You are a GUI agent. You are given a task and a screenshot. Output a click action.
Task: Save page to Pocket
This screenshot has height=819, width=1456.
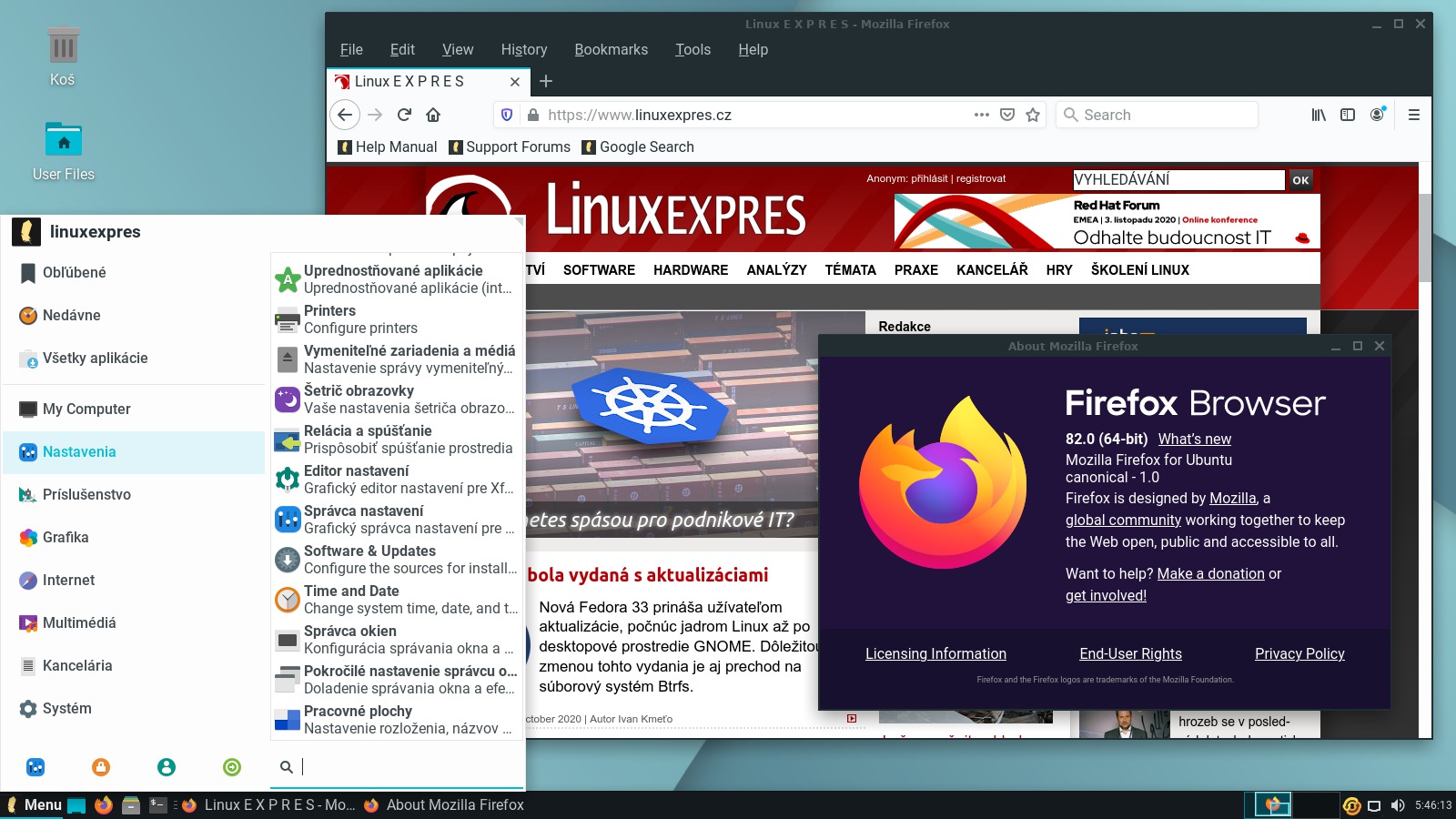pyautogui.click(x=1007, y=115)
